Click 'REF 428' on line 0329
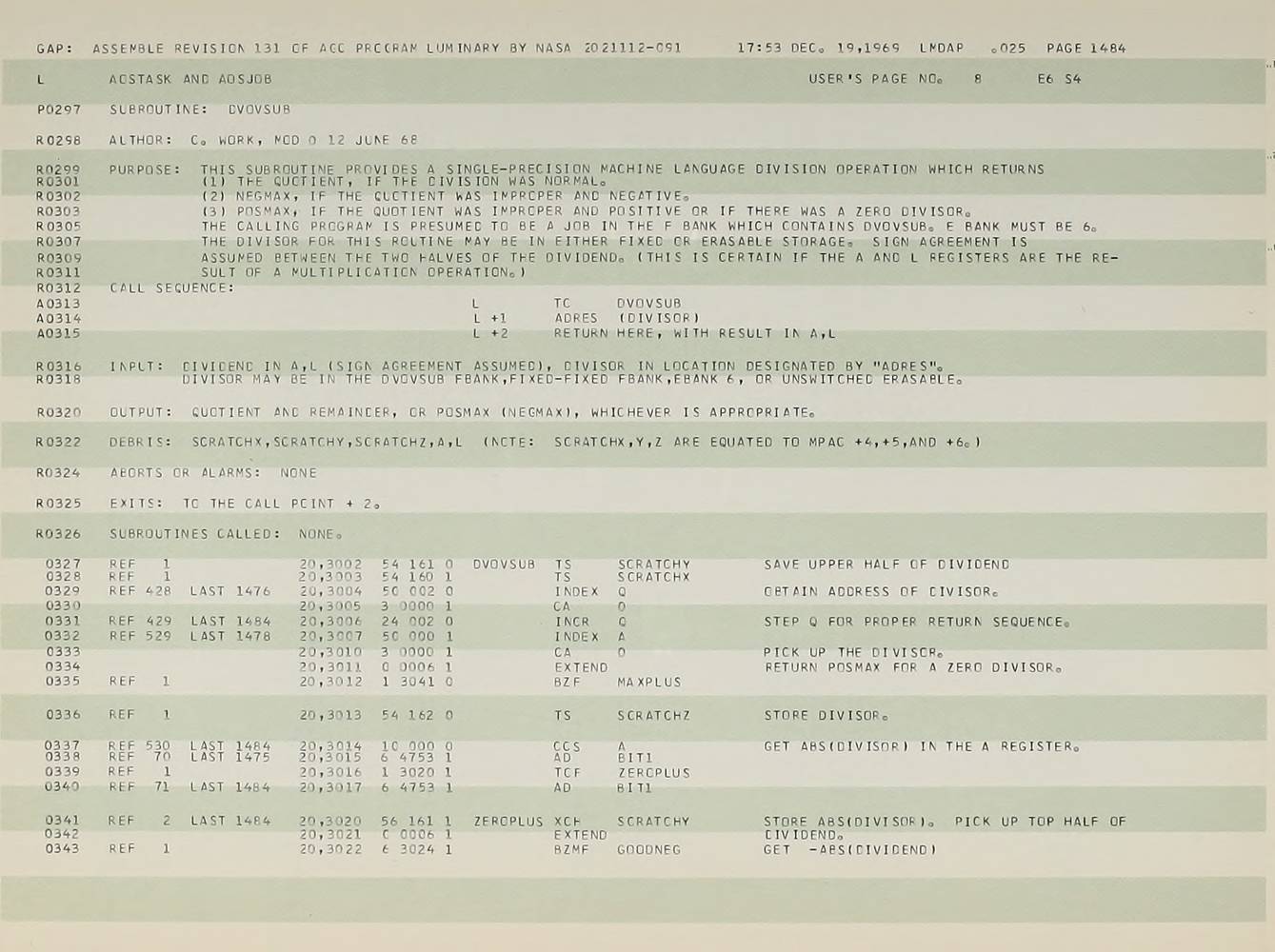Screen dimensions: 1275x952 tap(140, 591)
